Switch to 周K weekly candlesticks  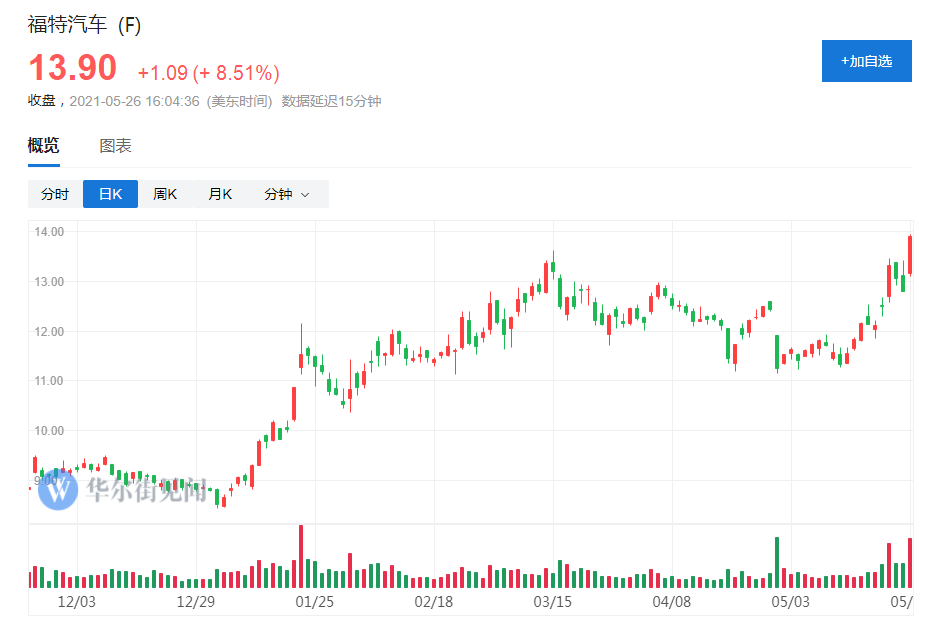tap(165, 194)
